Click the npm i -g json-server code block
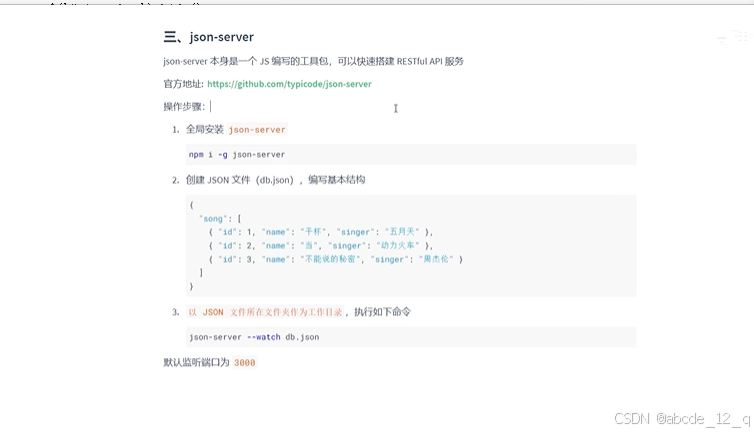Viewport: 754px width, 432px height. [x=411, y=154]
